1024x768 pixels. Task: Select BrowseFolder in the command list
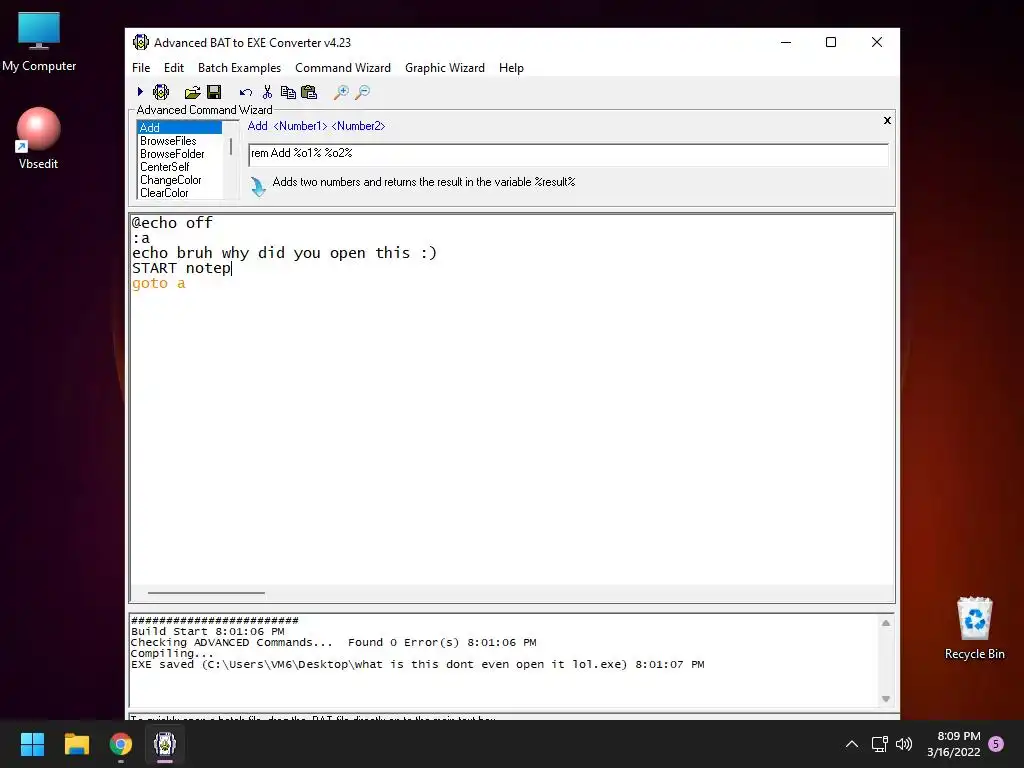[x=180, y=153]
